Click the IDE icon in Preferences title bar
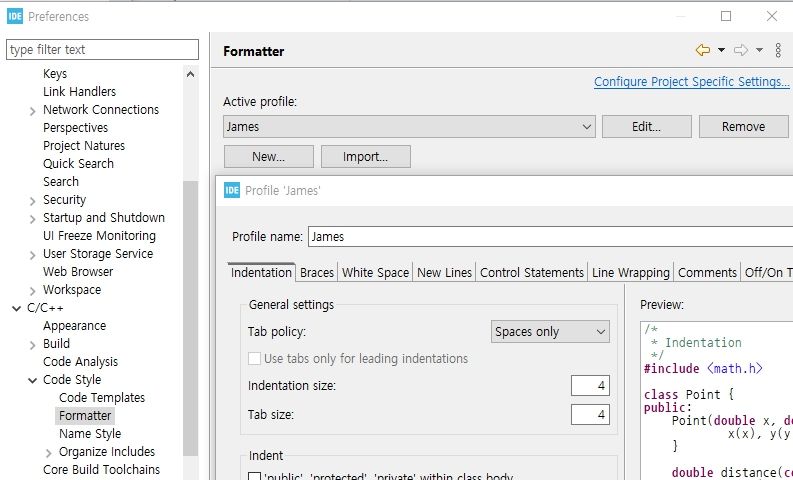 15,16
